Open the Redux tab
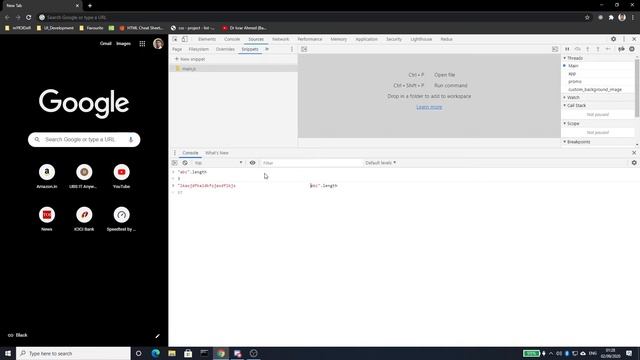Image resolution: width=640 pixels, height=360 pixels. click(x=446, y=39)
